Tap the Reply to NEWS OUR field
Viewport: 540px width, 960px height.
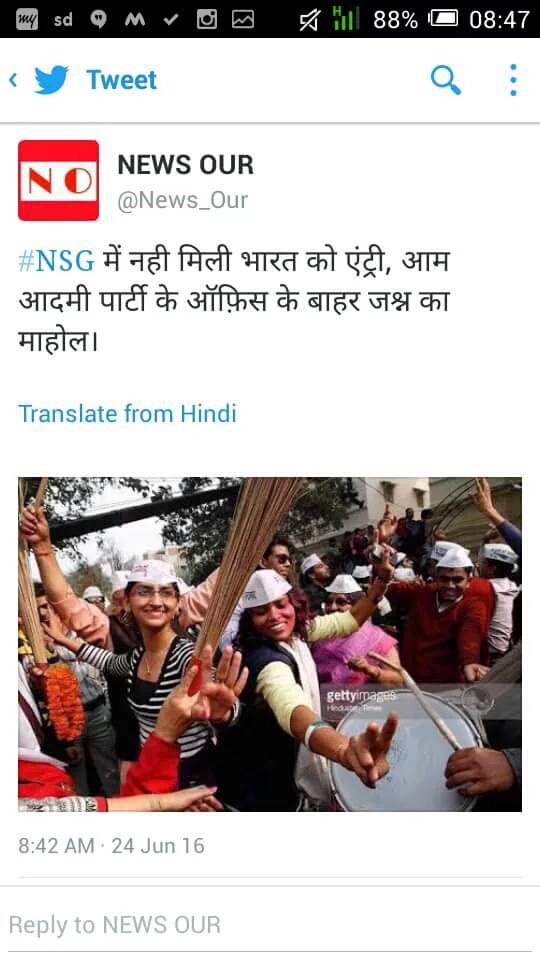coord(270,924)
